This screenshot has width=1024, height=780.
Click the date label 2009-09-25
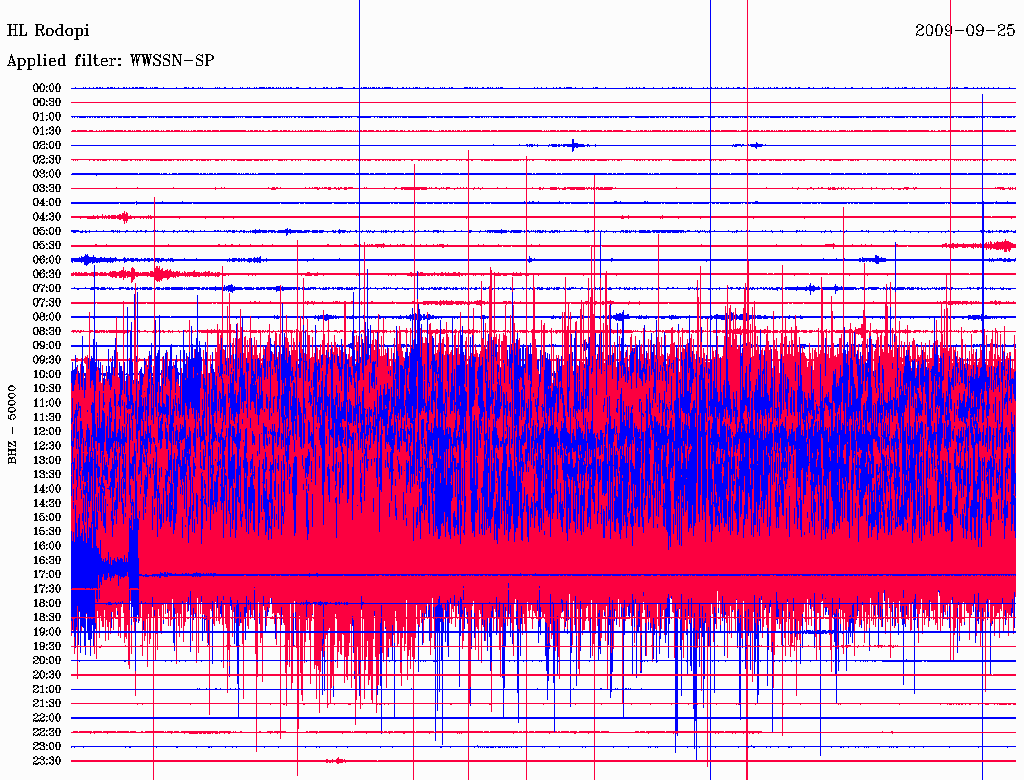point(965,31)
